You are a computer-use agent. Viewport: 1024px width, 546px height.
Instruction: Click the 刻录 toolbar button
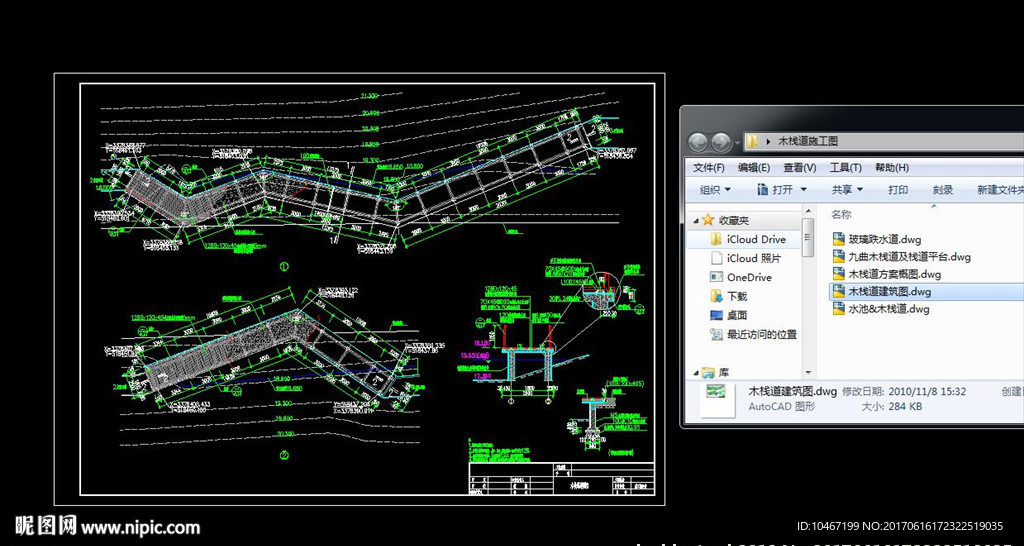[x=943, y=190]
